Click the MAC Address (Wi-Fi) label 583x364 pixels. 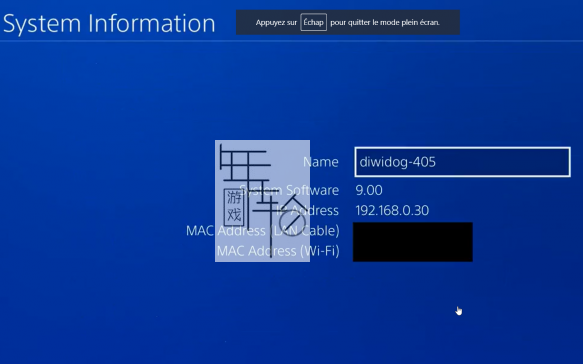278,251
